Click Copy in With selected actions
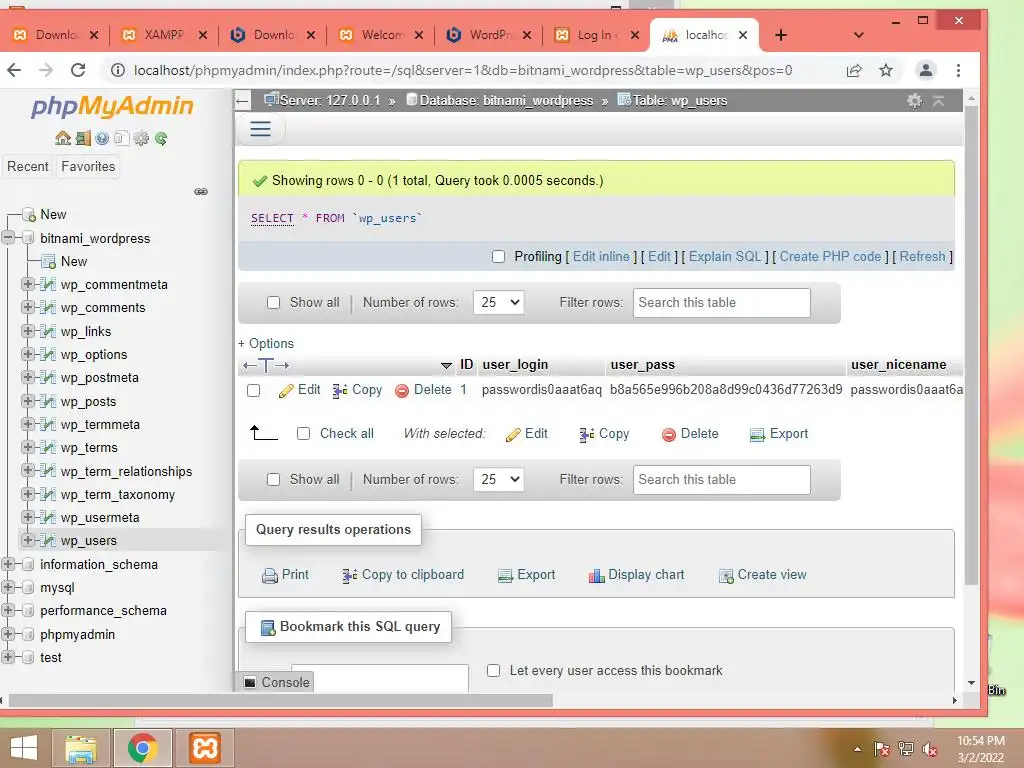The height and width of the screenshot is (768, 1024). click(x=604, y=434)
